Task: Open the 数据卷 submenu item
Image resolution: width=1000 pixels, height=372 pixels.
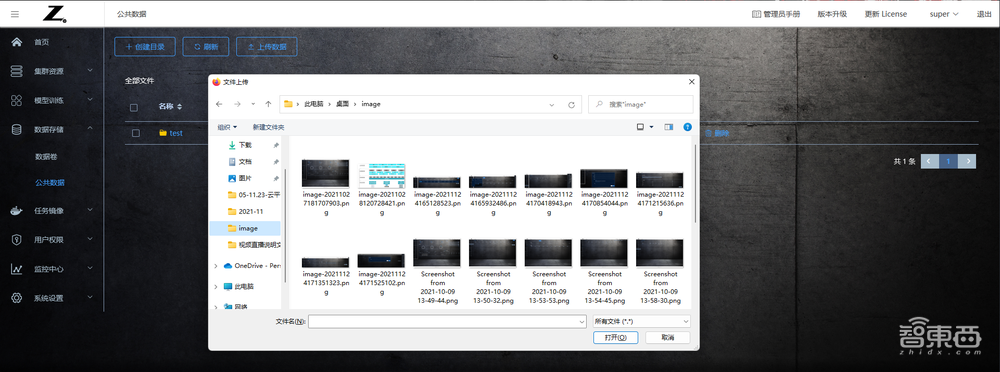Action: point(46,157)
